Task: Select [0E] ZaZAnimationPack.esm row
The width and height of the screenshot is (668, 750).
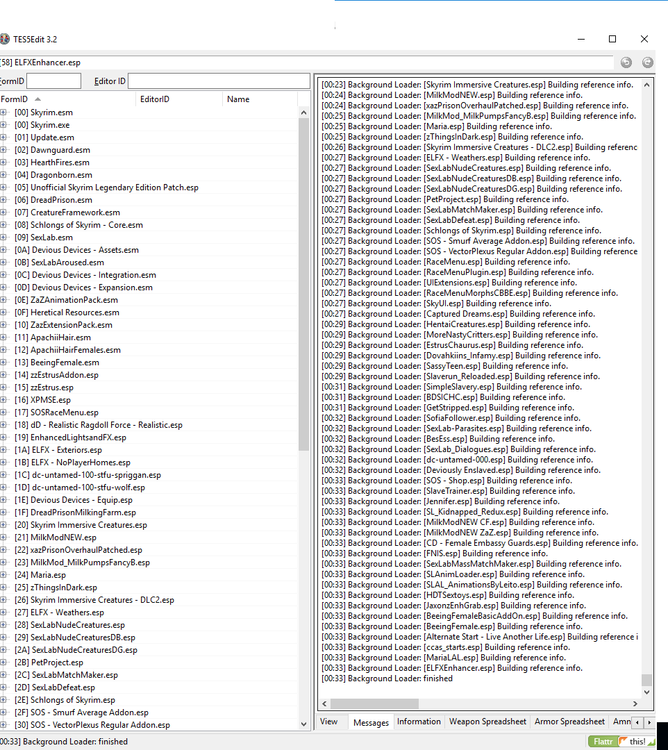Action: pyautogui.click(x=148, y=300)
